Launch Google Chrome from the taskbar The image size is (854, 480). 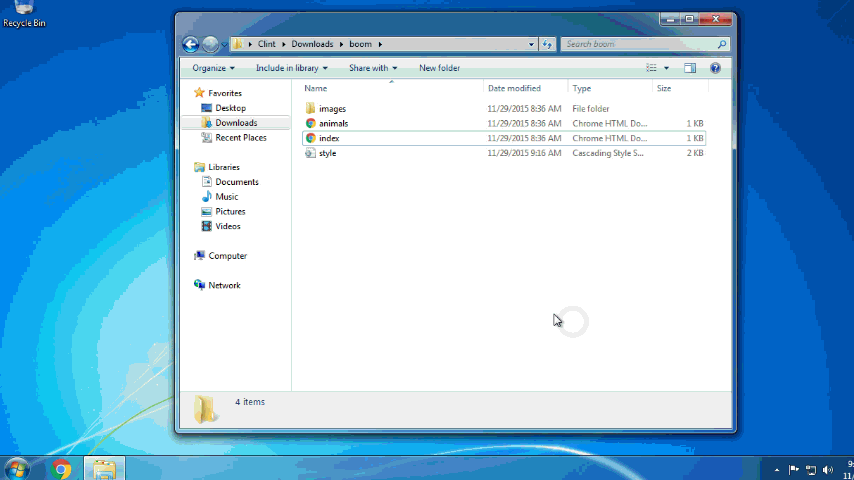point(61,469)
